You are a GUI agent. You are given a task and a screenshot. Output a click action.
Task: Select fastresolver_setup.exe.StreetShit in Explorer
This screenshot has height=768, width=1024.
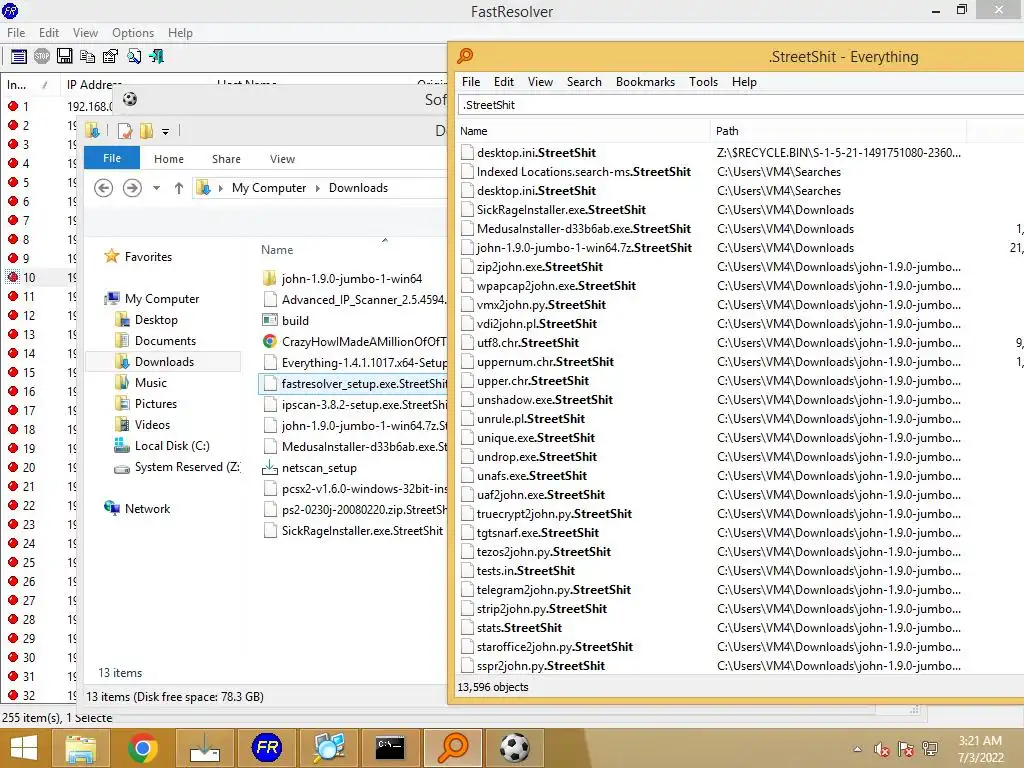tap(353, 384)
